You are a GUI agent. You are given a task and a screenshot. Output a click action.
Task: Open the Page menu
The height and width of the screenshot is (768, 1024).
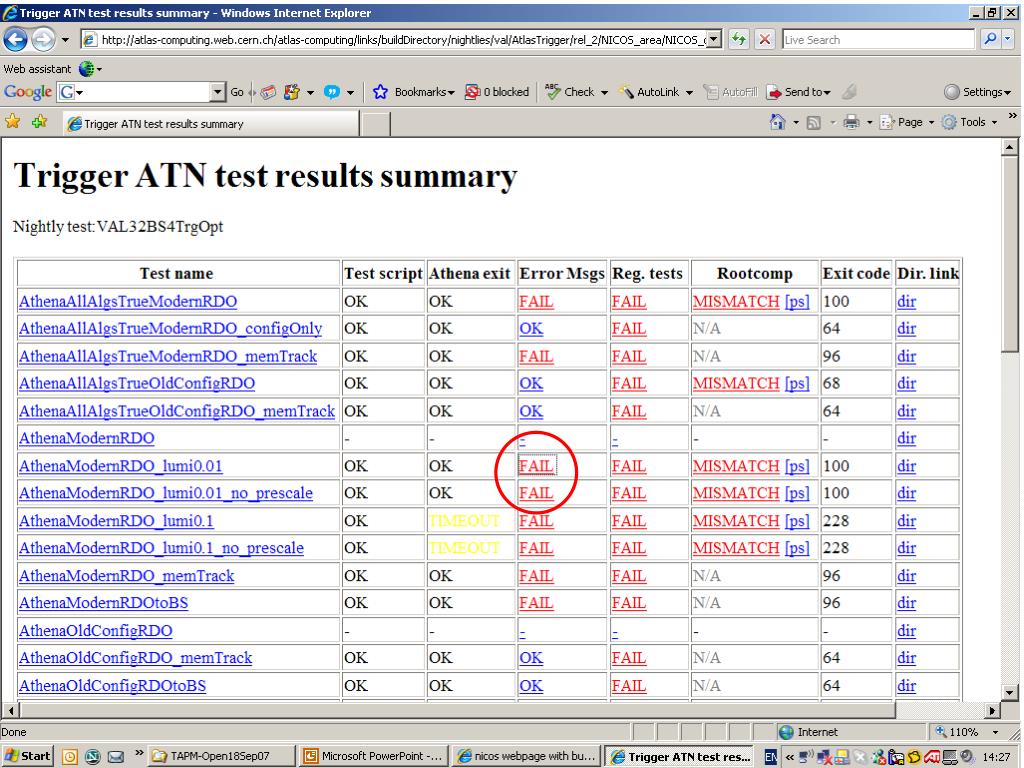coord(907,122)
